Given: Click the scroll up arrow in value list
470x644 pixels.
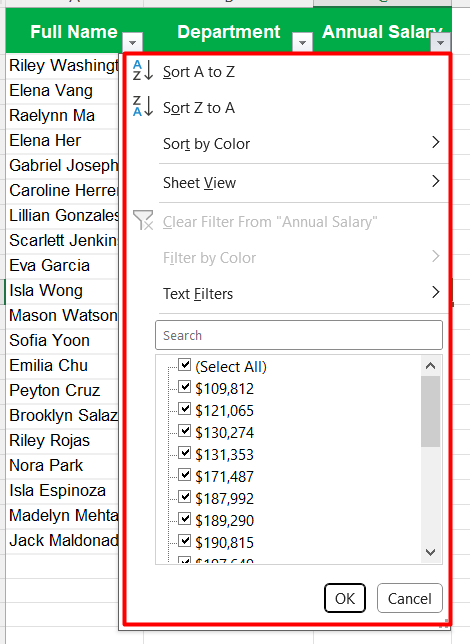Looking at the screenshot, I should click(431, 366).
